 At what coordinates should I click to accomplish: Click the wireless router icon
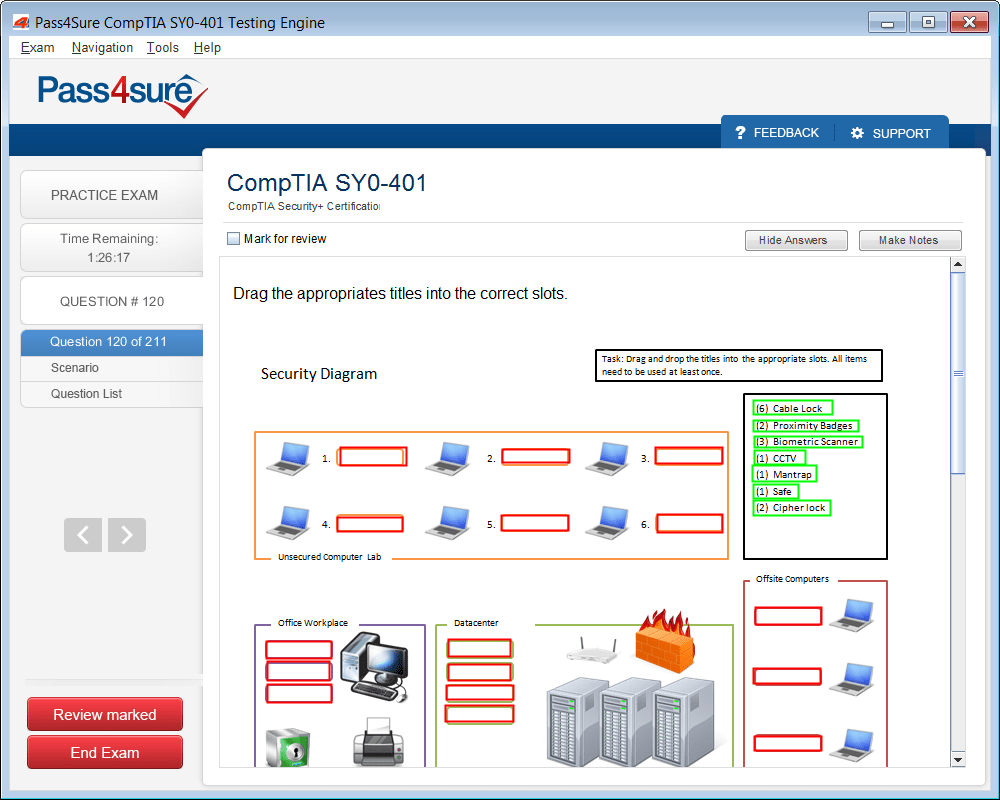593,651
